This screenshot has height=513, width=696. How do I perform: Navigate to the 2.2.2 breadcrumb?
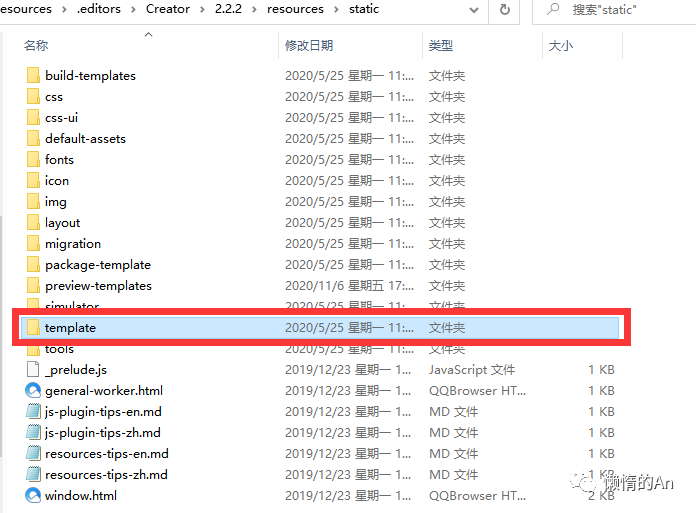(x=228, y=9)
